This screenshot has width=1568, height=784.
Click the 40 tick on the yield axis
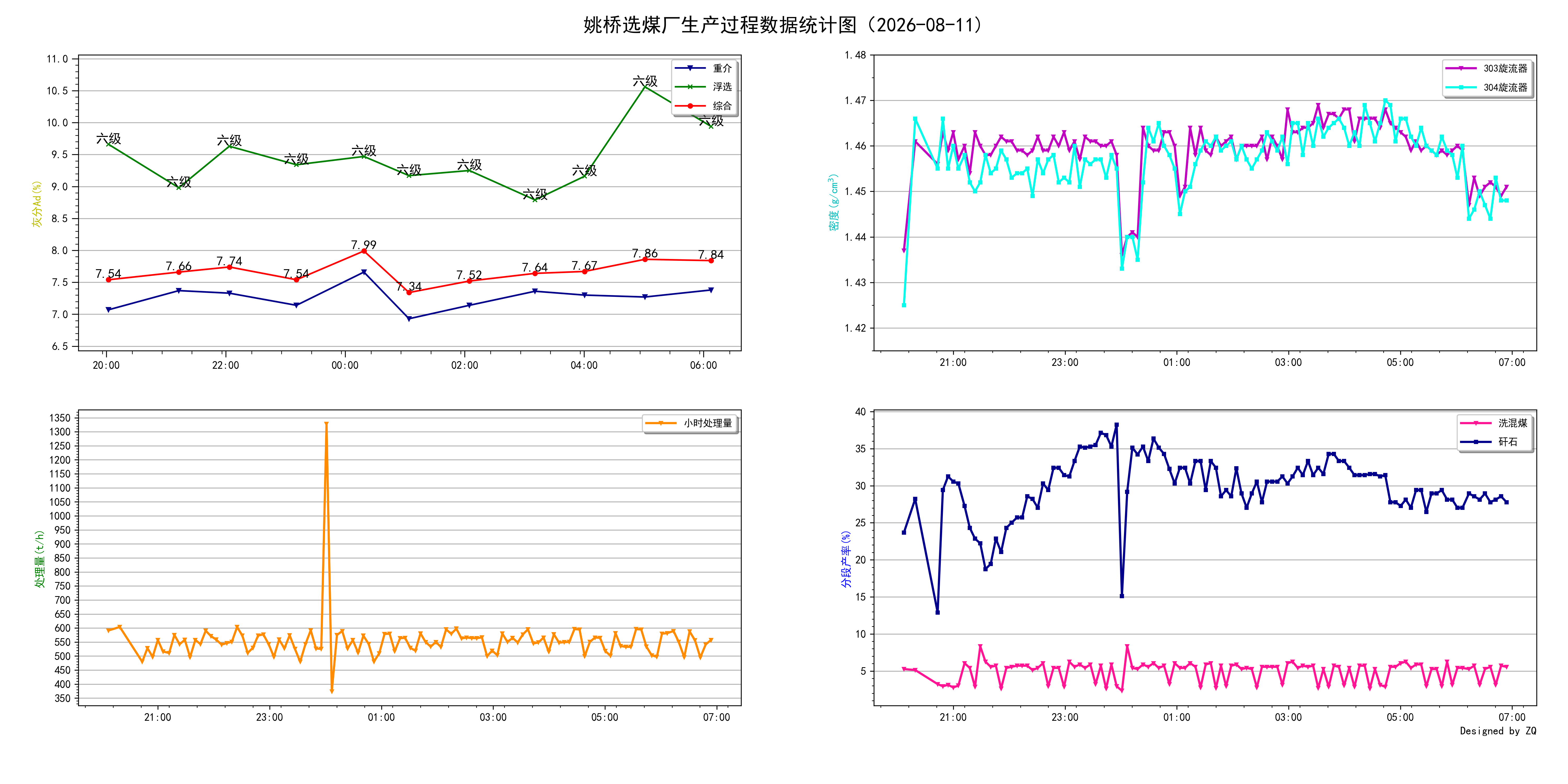(860, 412)
